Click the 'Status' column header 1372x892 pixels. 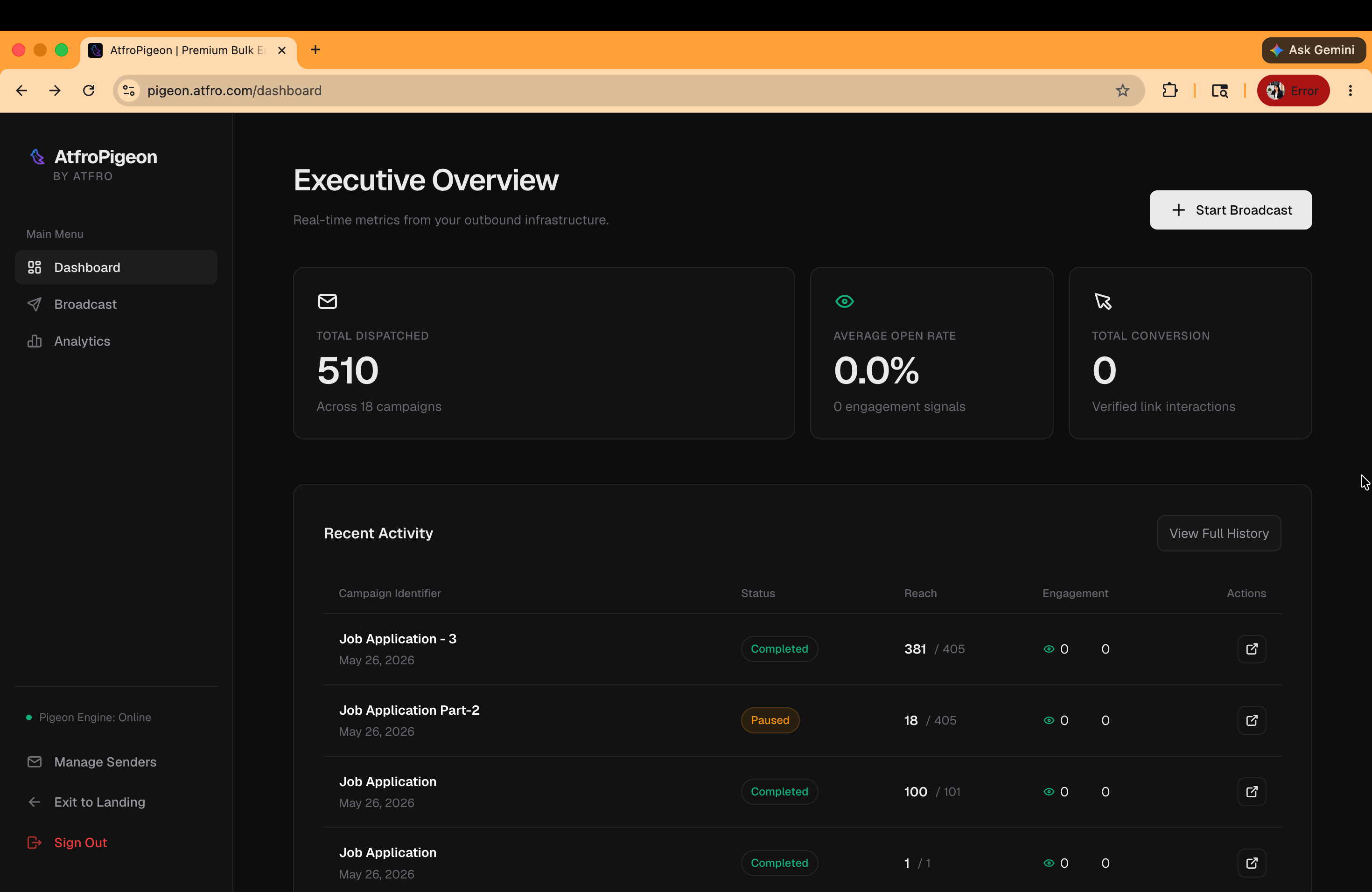(x=758, y=593)
